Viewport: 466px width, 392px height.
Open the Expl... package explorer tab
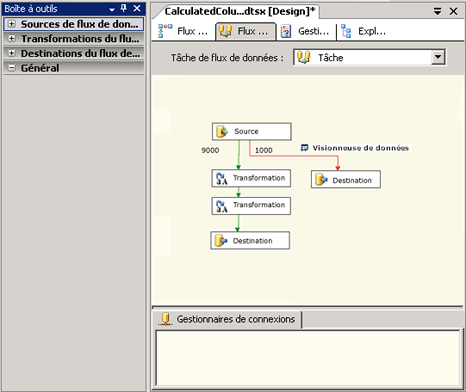(364, 31)
